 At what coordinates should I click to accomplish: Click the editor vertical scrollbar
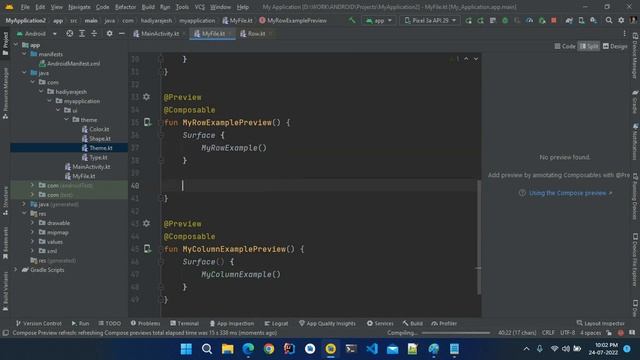point(478,237)
